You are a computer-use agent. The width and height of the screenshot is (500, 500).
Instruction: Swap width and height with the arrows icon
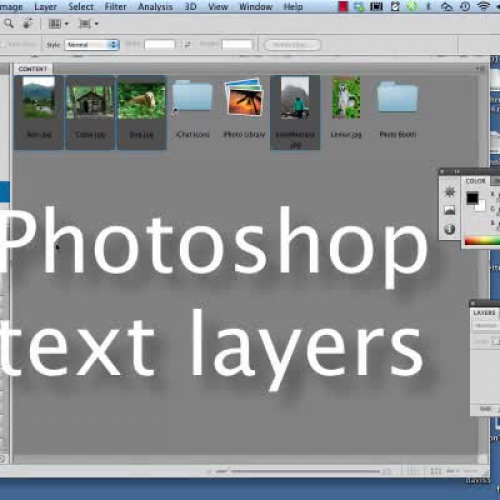pyautogui.click(x=187, y=45)
